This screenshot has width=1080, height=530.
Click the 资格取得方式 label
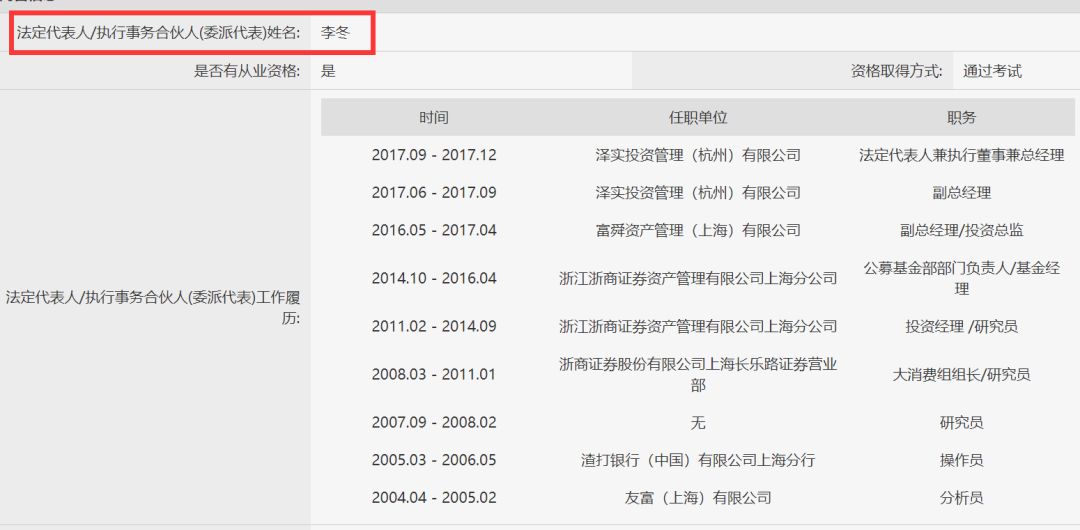click(896, 70)
